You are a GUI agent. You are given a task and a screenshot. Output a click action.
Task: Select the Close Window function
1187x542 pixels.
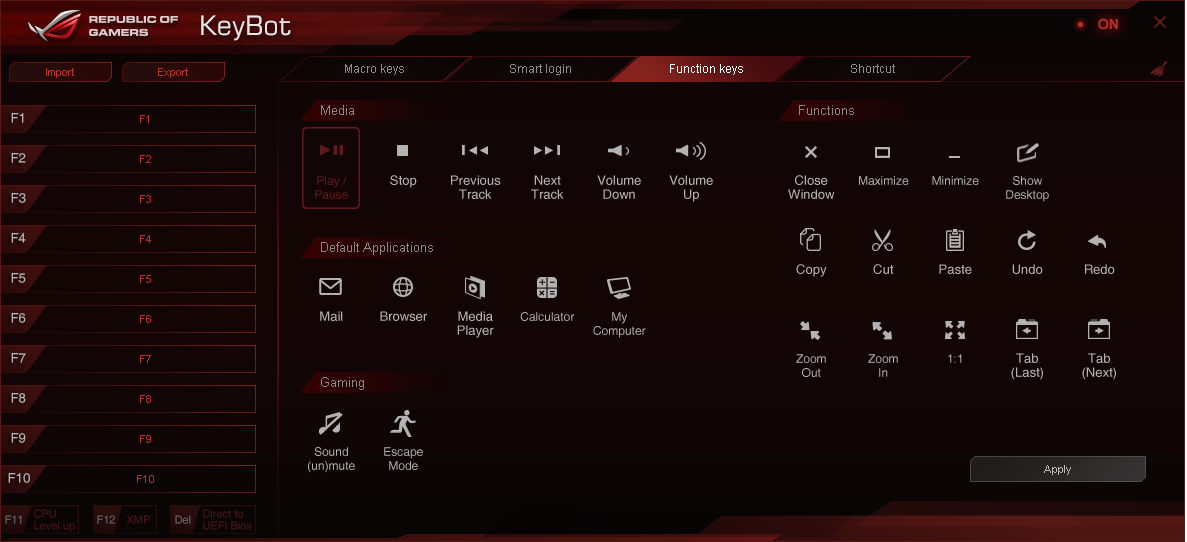811,171
